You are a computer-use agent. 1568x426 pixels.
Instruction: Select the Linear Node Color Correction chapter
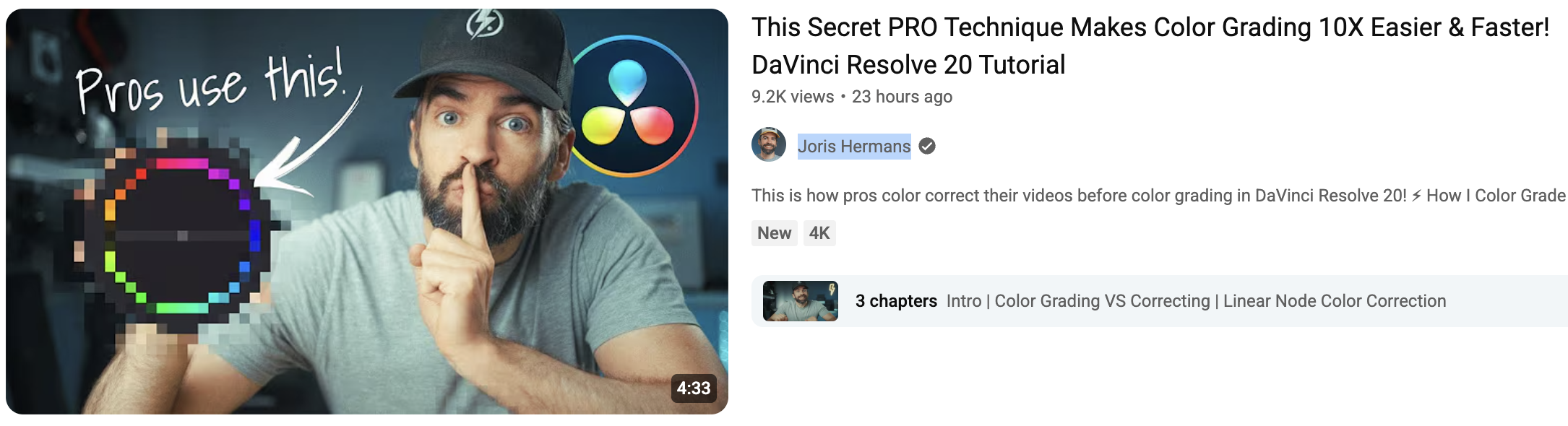(1335, 301)
